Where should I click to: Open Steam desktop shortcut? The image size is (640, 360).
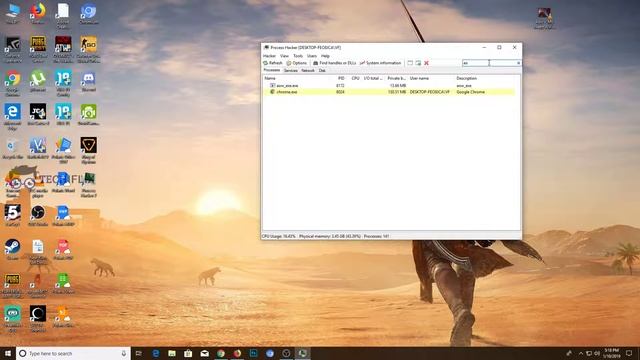point(13,250)
